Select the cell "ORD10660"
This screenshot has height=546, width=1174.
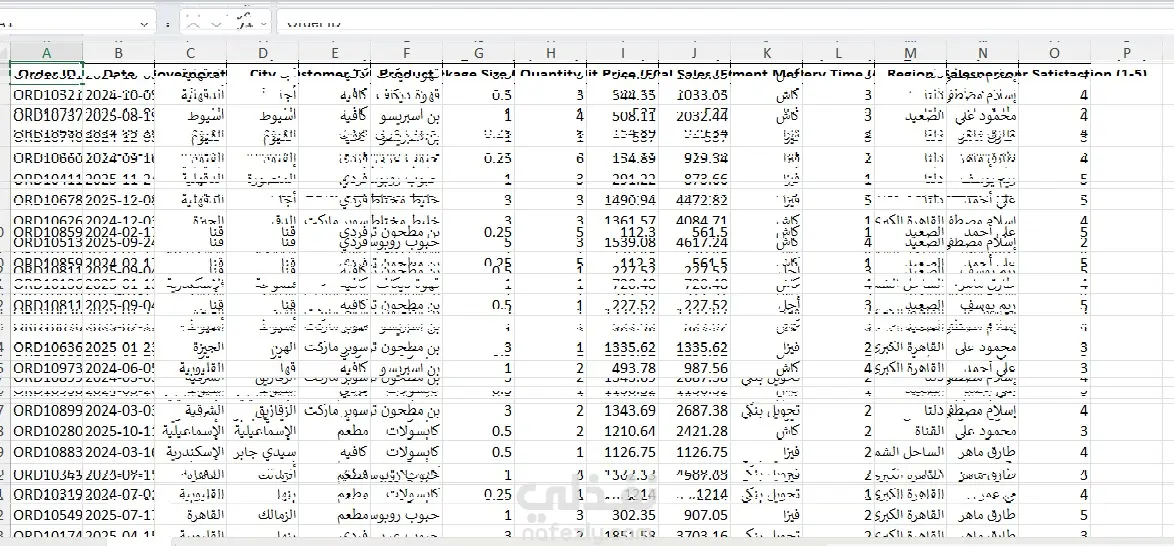46,158
